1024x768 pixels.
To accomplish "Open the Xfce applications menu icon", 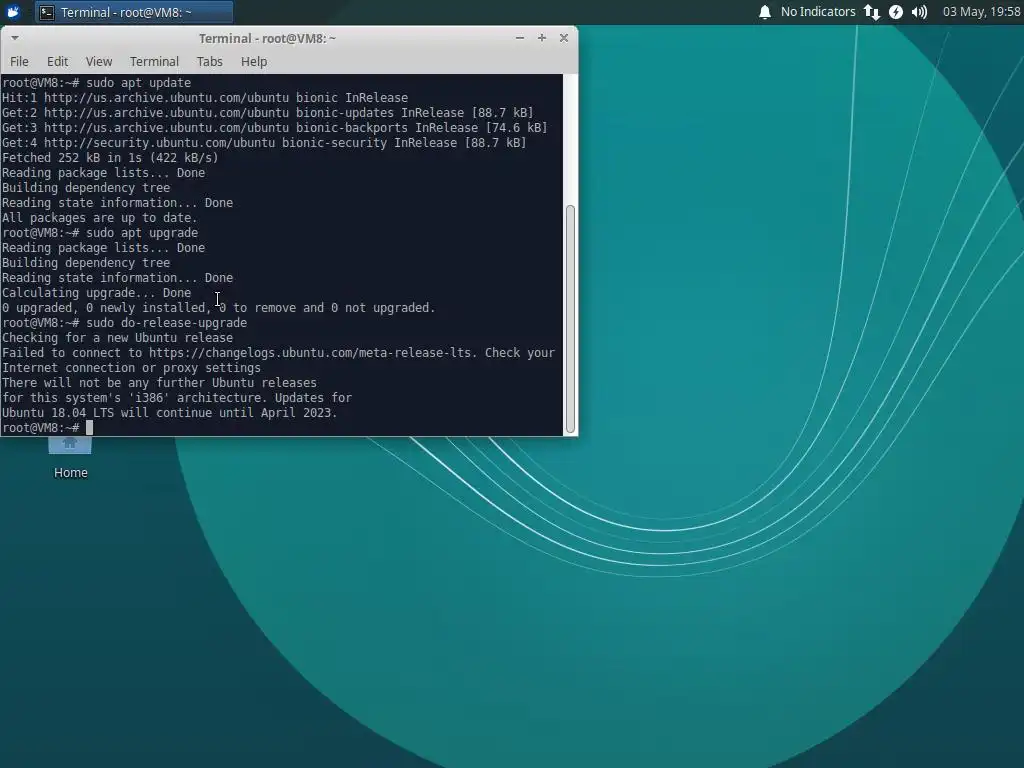I will [13, 12].
